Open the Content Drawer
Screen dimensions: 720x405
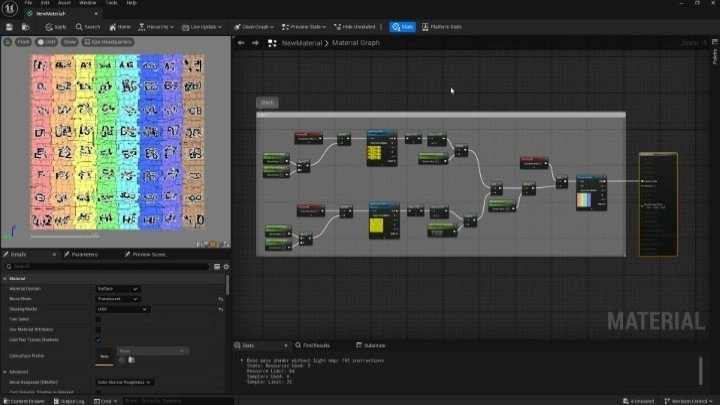[22, 400]
